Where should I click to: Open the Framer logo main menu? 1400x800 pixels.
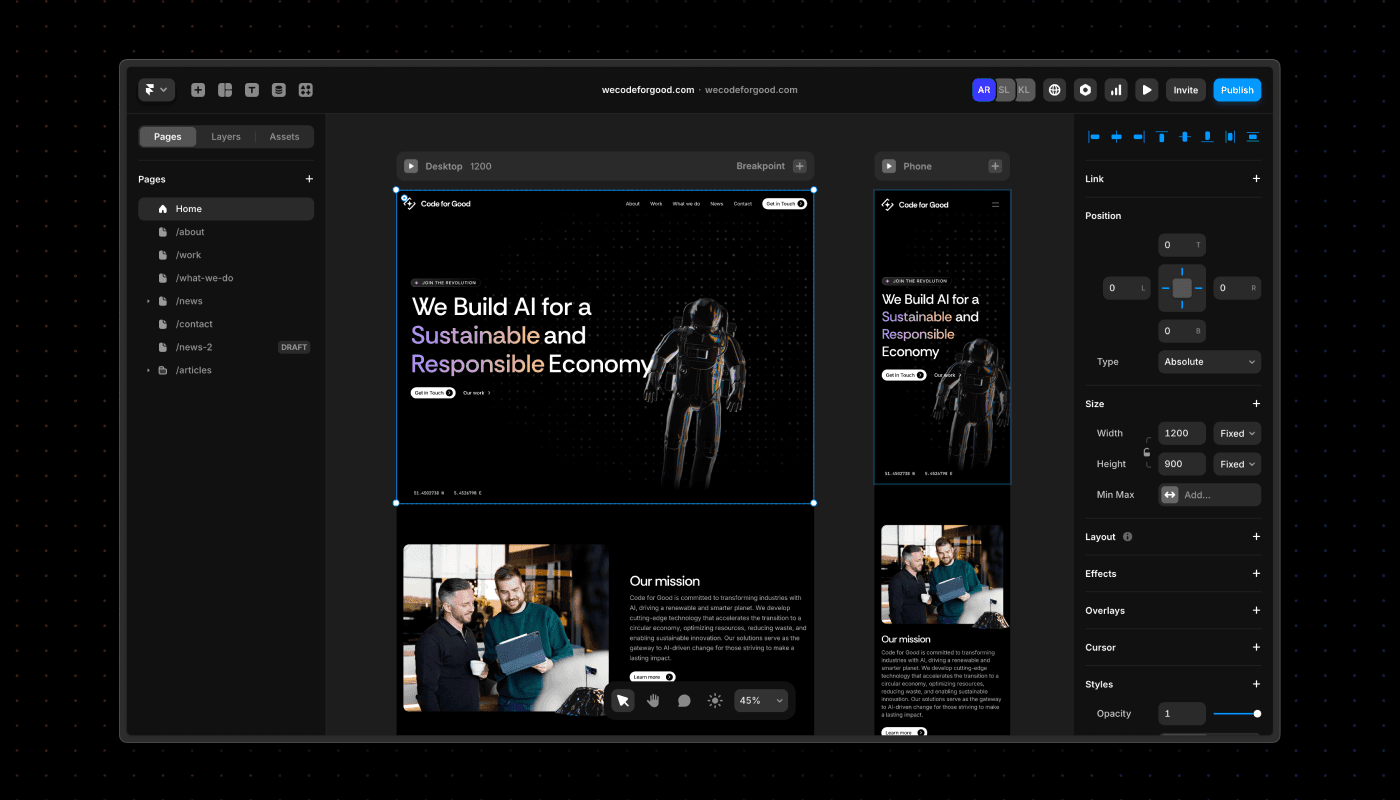tap(157, 90)
